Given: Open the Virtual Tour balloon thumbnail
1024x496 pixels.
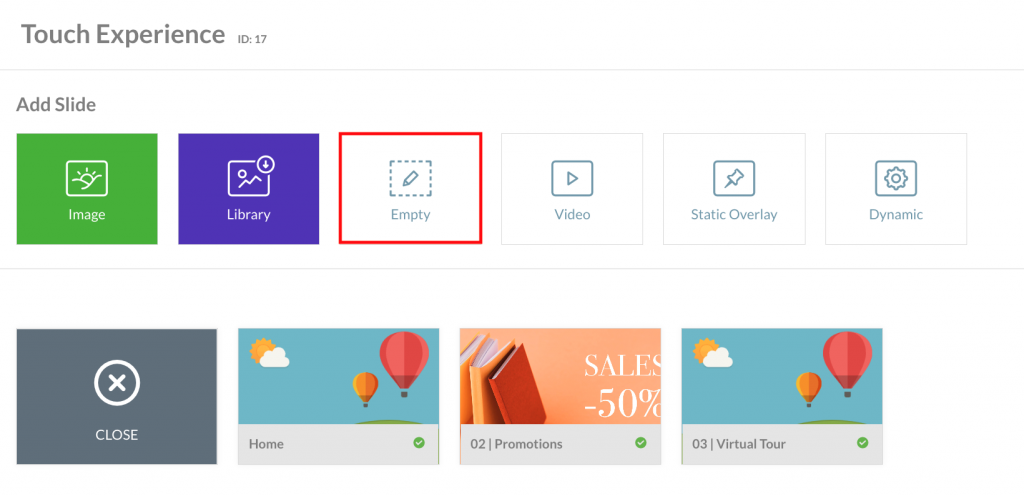Looking at the screenshot, I should pyautogui.click(x=782, y=376).
